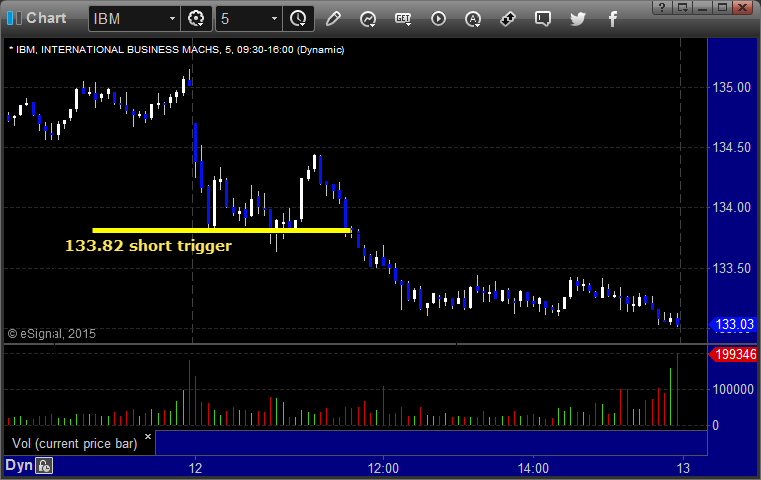The width and height of the screenshot is (761, 480).
Task: Click the bar replay play button
Action: (x=438, y=19)
